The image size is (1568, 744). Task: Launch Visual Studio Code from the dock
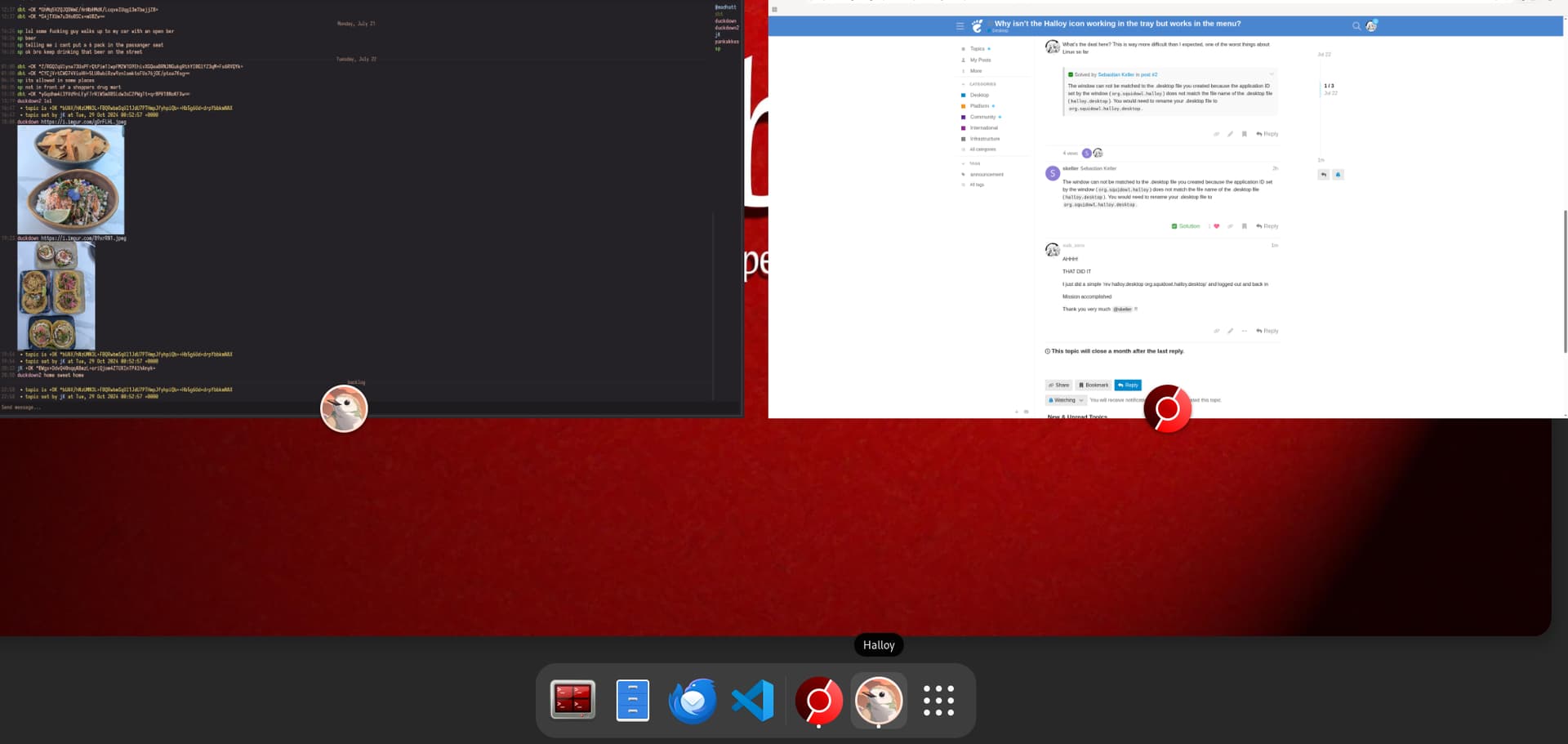coord(753,700)
